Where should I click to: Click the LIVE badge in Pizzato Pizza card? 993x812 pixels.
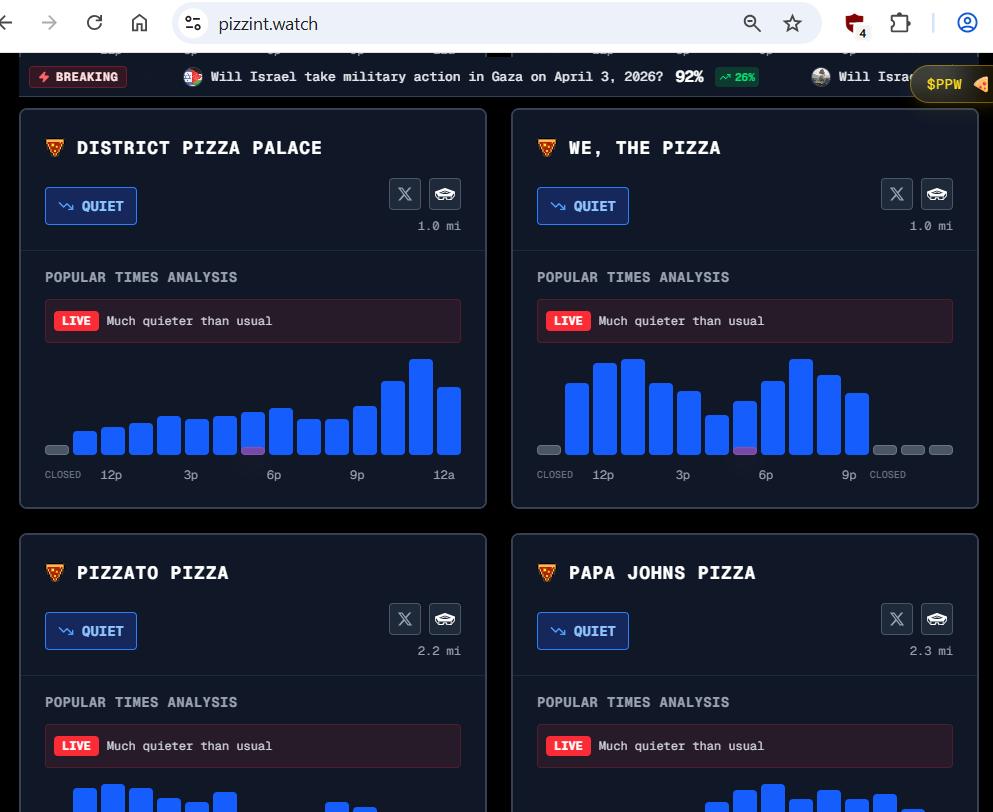point(76,746)
